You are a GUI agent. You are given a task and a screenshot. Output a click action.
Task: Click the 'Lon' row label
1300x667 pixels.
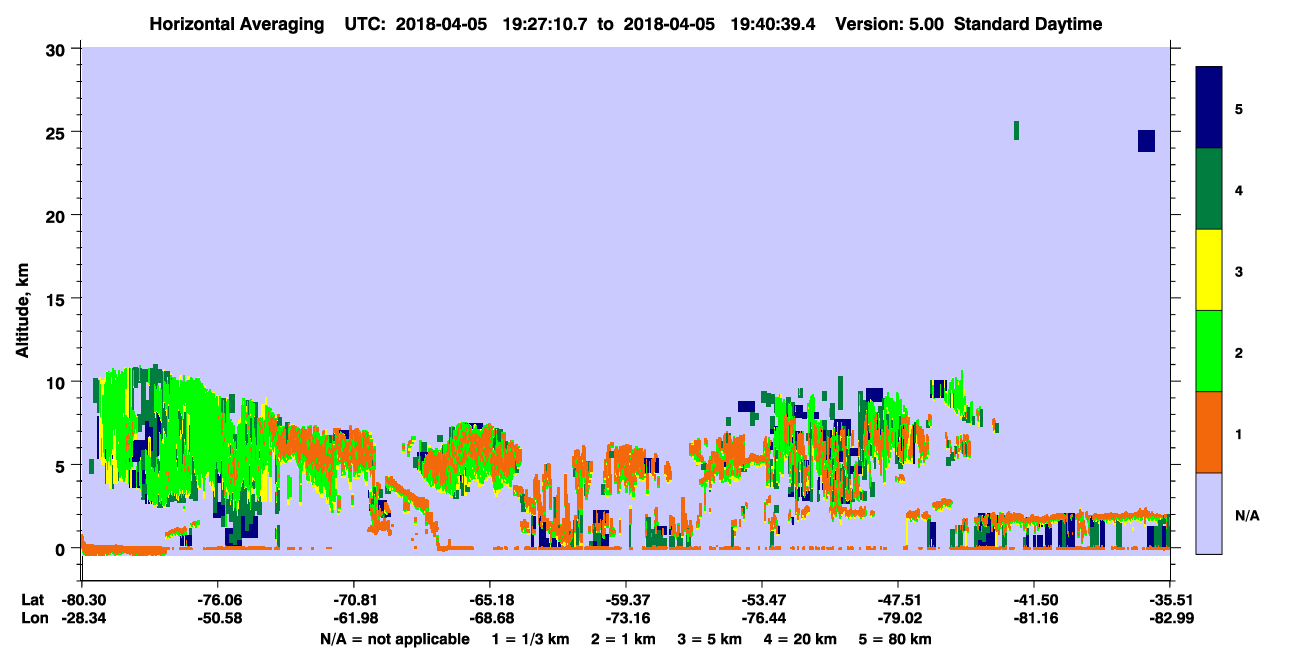(33, 619)
